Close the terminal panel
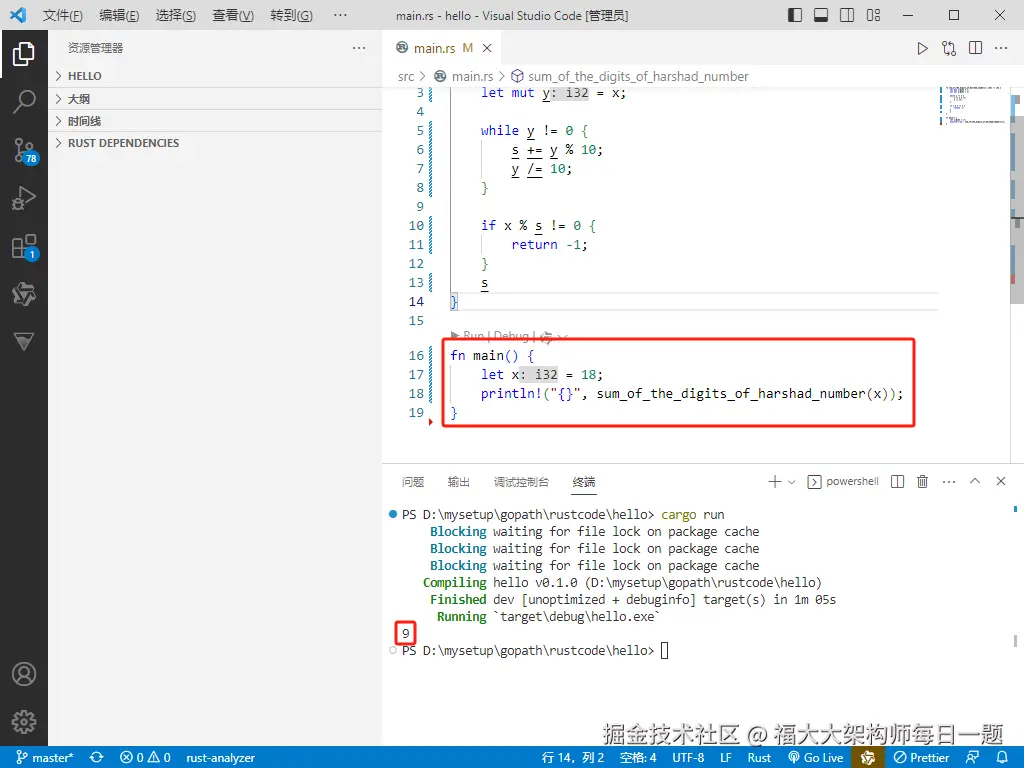1024x768 pixels. [1000, 481]
